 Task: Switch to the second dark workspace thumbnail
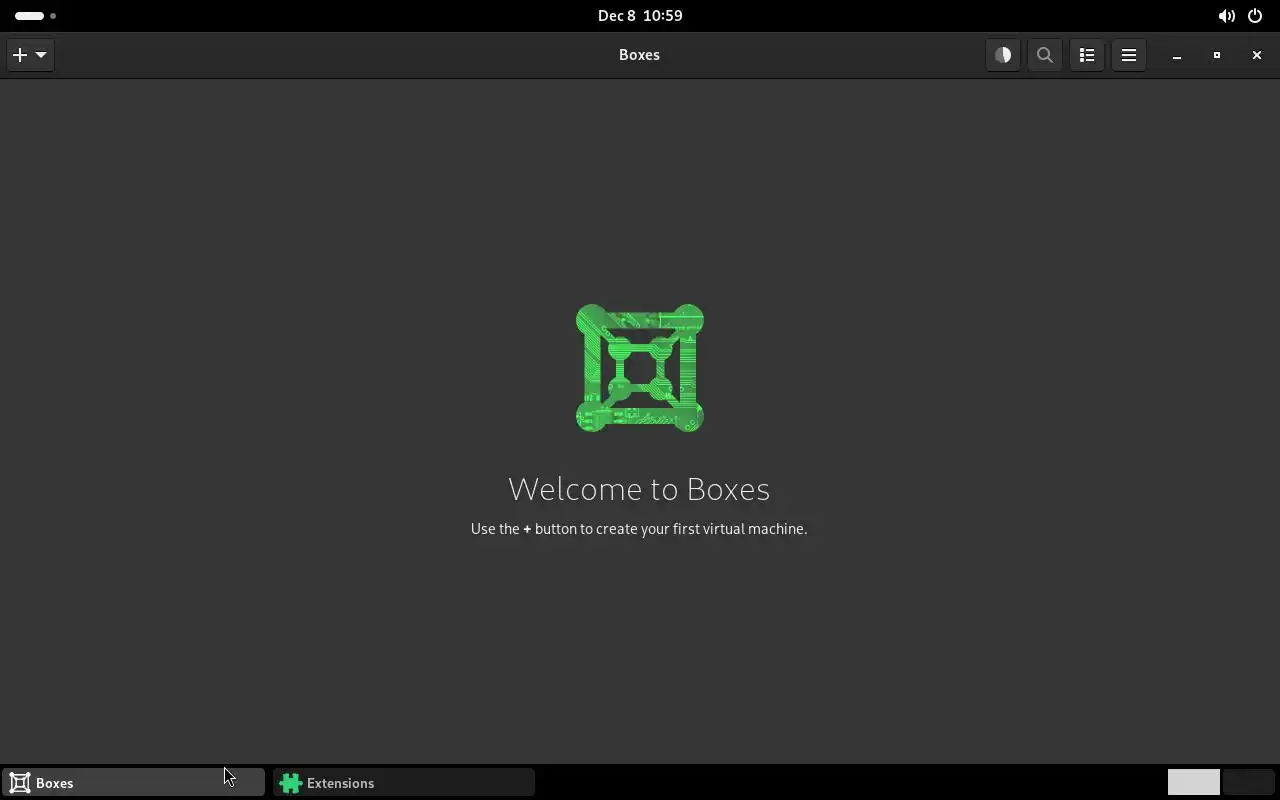1249,782
